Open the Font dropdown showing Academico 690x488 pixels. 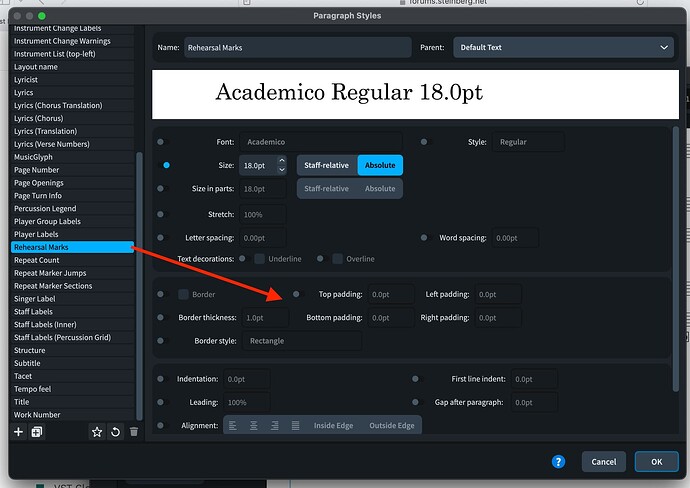[321, 142]
